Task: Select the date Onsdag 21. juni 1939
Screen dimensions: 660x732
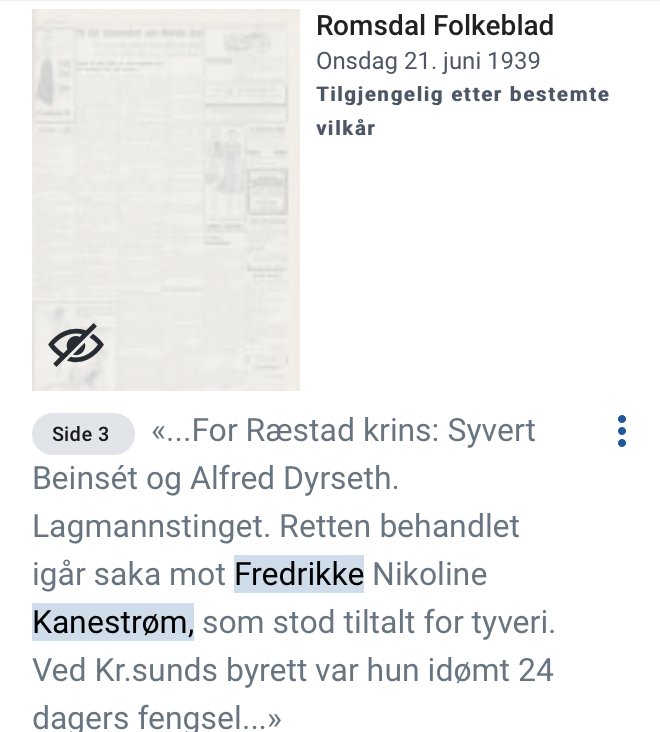Action: [x=428, y=61]
